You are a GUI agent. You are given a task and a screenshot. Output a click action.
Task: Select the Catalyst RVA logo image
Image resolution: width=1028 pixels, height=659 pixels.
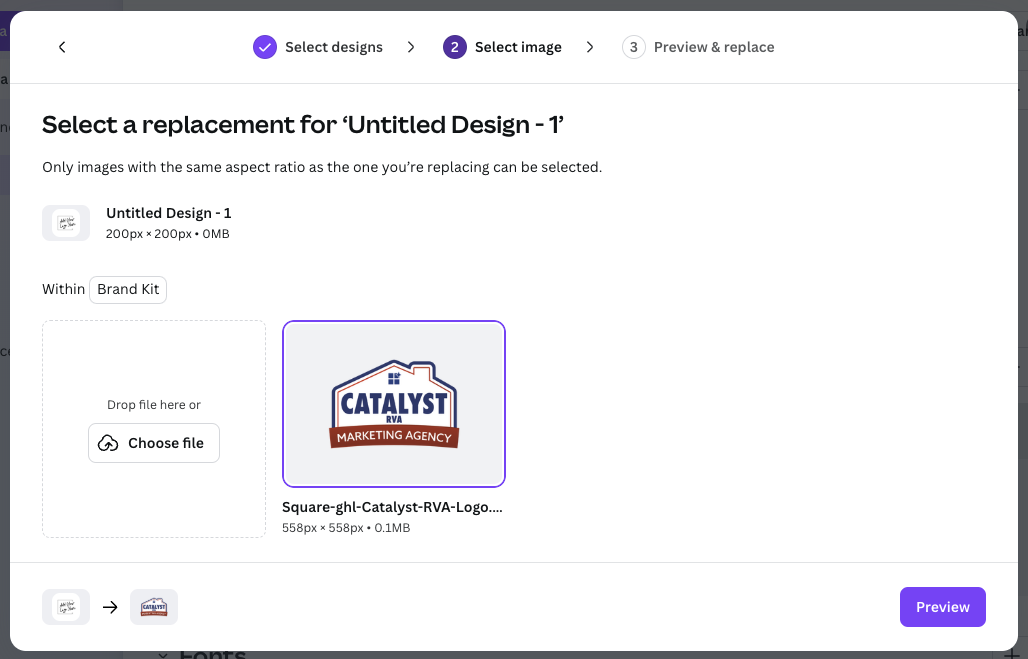[394, 404]
